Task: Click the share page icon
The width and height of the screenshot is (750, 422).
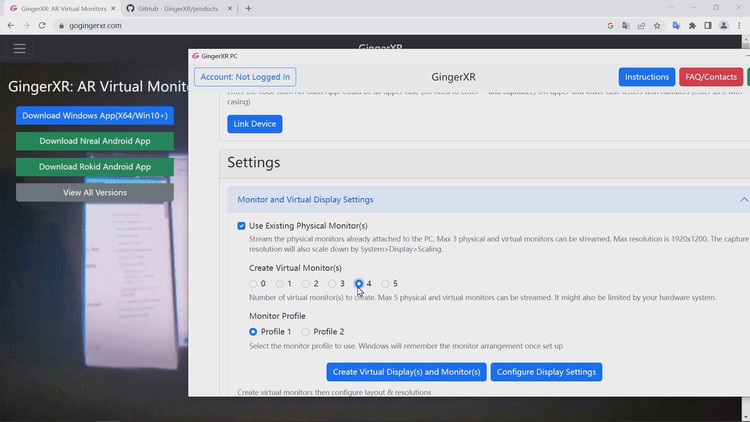Action: 641,26
